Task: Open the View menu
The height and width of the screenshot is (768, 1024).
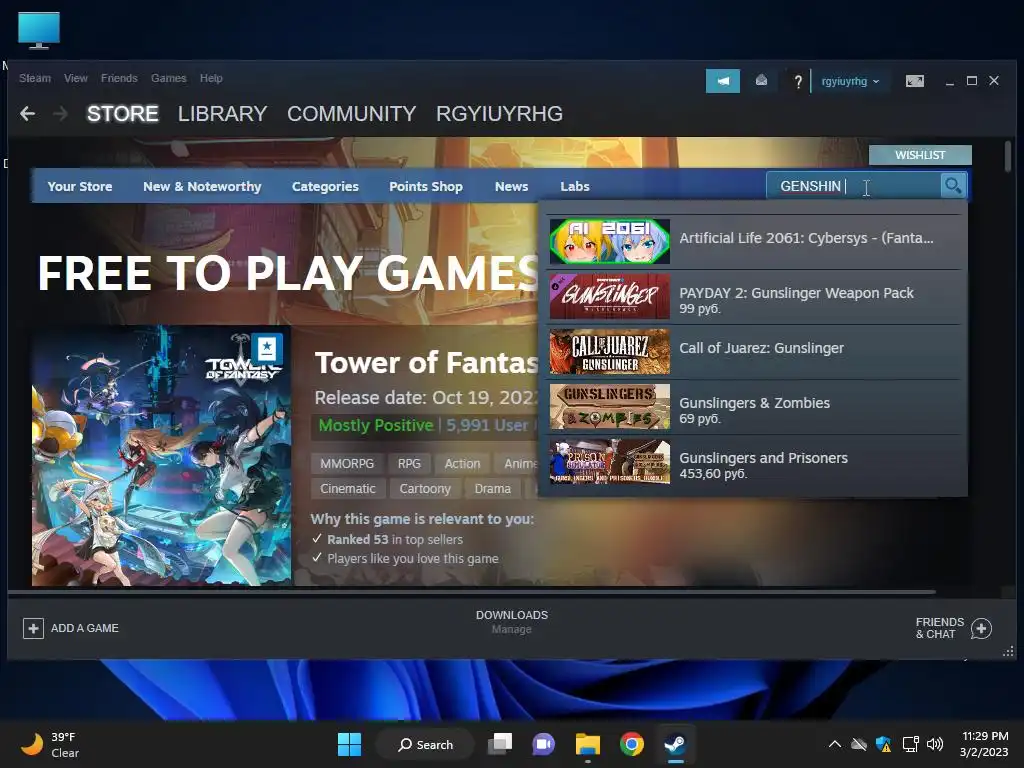Action: point(76,78)
